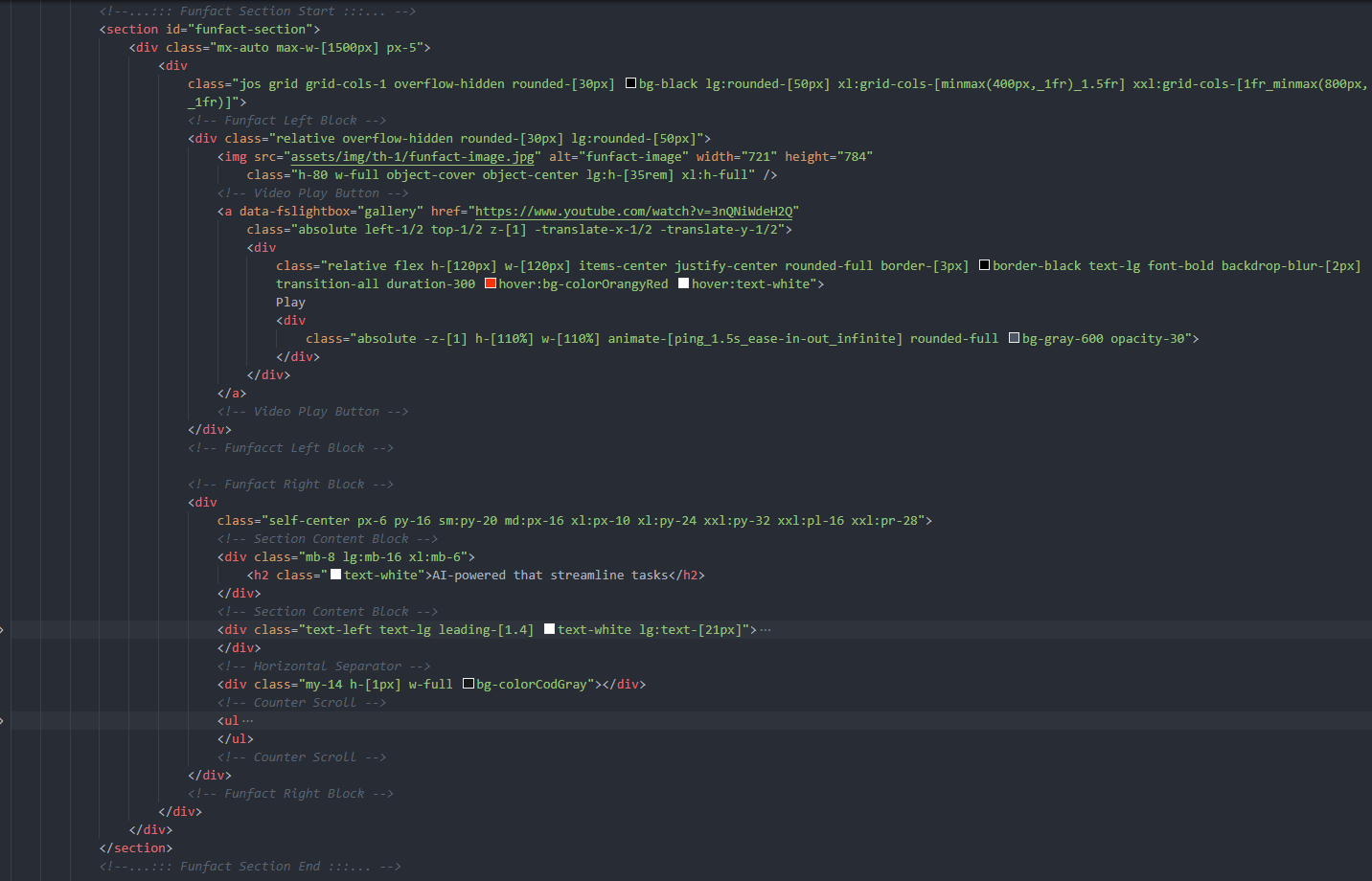1372x881 pixels.
Task: Click the _1fr)]"> continuation line
Action: point(217,102)
